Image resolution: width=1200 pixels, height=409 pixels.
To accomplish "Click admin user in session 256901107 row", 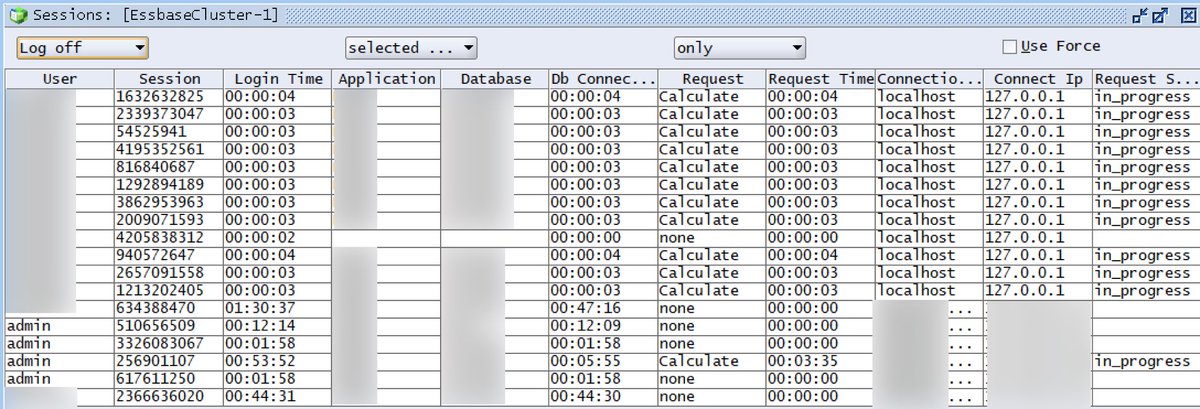I will click(x=28, y=361).
